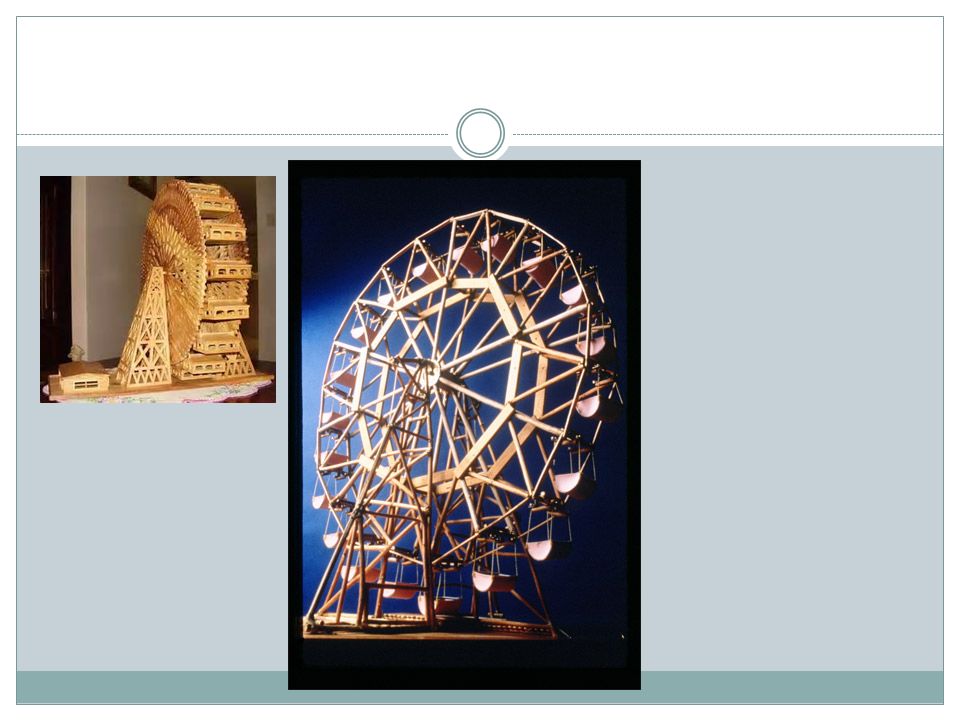Click the dashed line right of the circle
Screen dimensions: 960x720
pos(728,134)
